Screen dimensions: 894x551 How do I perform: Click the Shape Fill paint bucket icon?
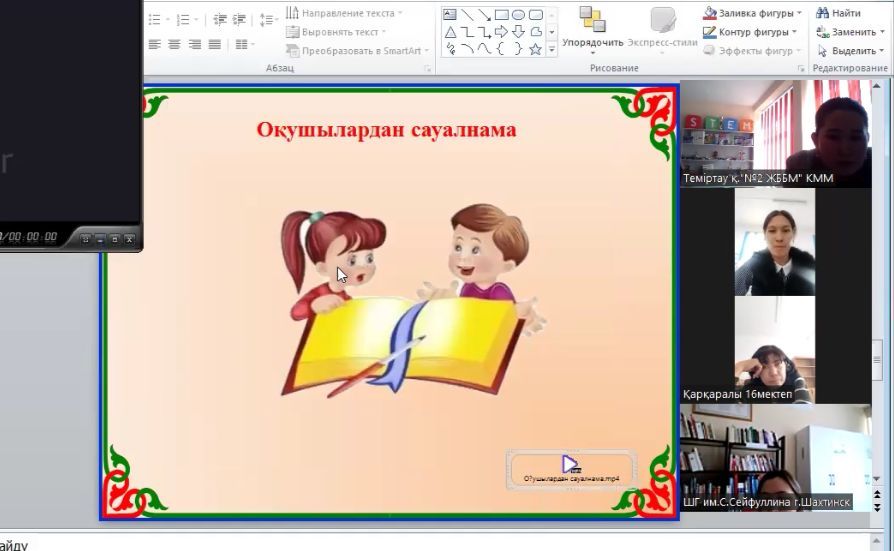710,13
